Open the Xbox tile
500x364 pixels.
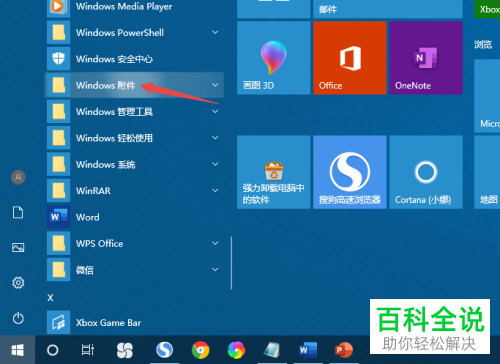487,9
